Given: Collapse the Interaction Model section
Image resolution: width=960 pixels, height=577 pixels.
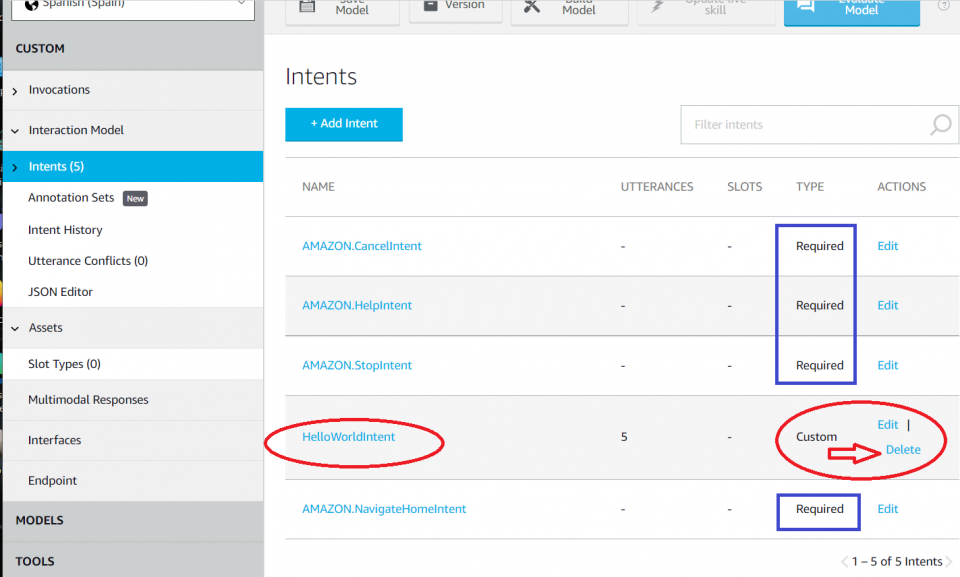Looking at the screenshot, I should (x=15, y=131).
